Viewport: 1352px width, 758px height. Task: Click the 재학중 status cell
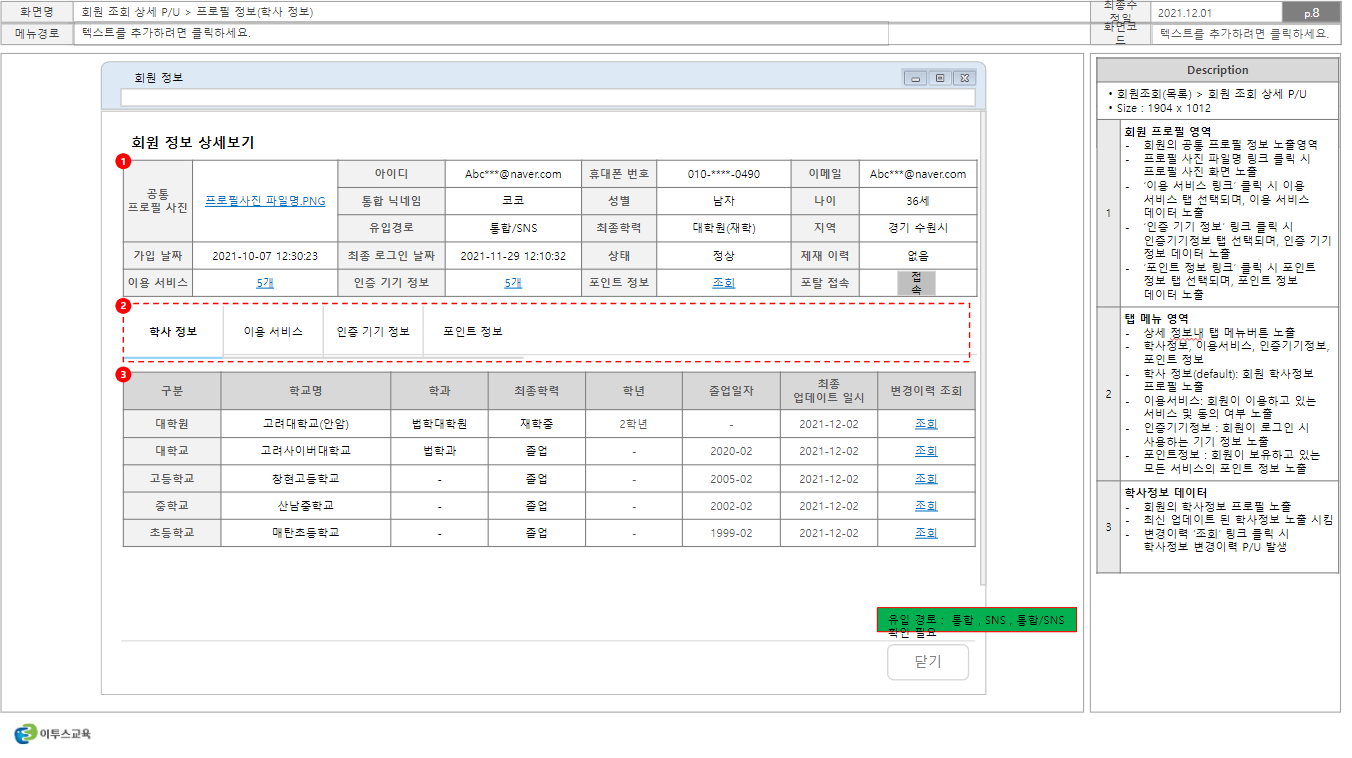click(x=537, y=424)
